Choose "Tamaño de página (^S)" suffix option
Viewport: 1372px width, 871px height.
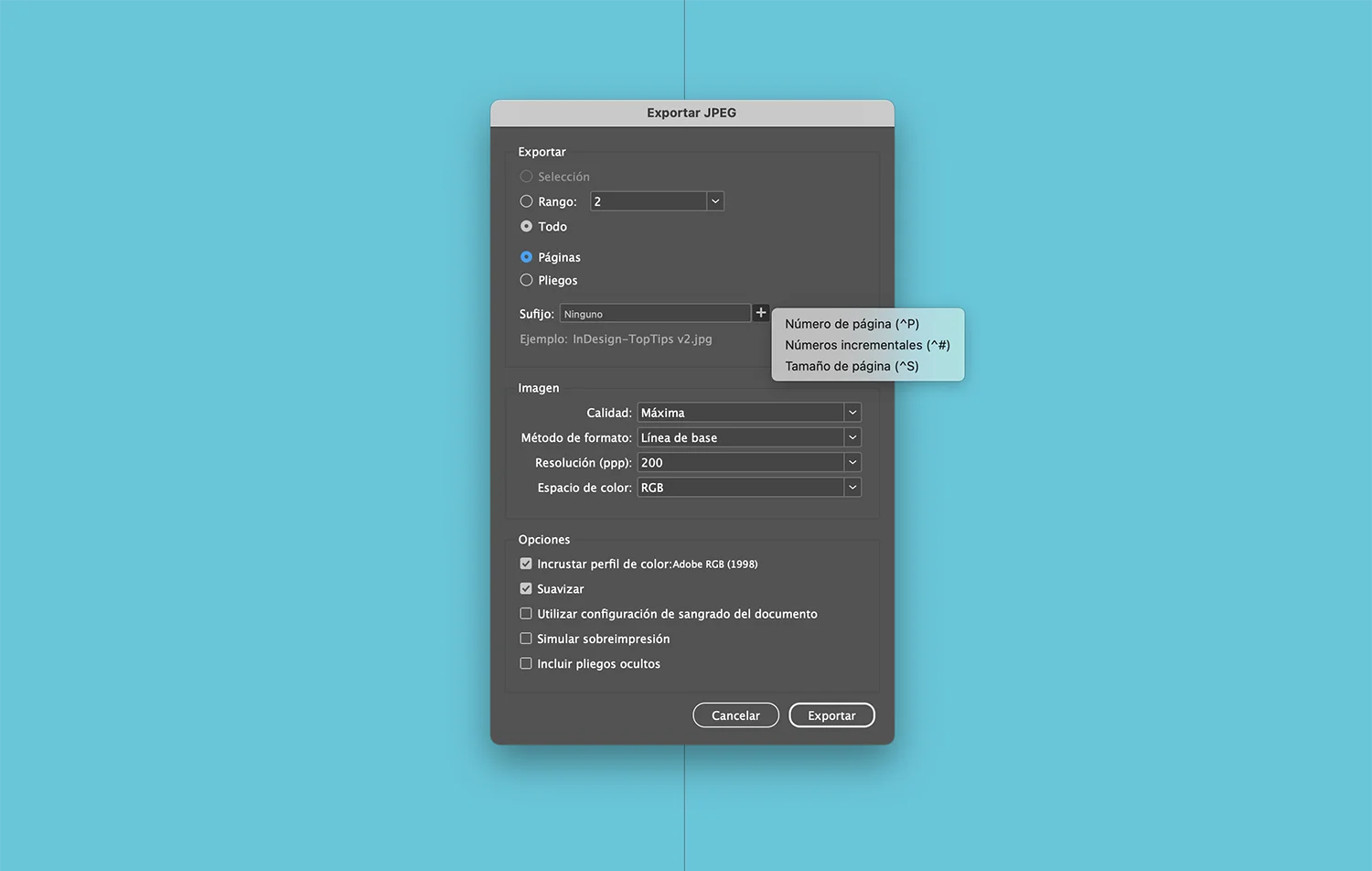click(x=851, y=366)
